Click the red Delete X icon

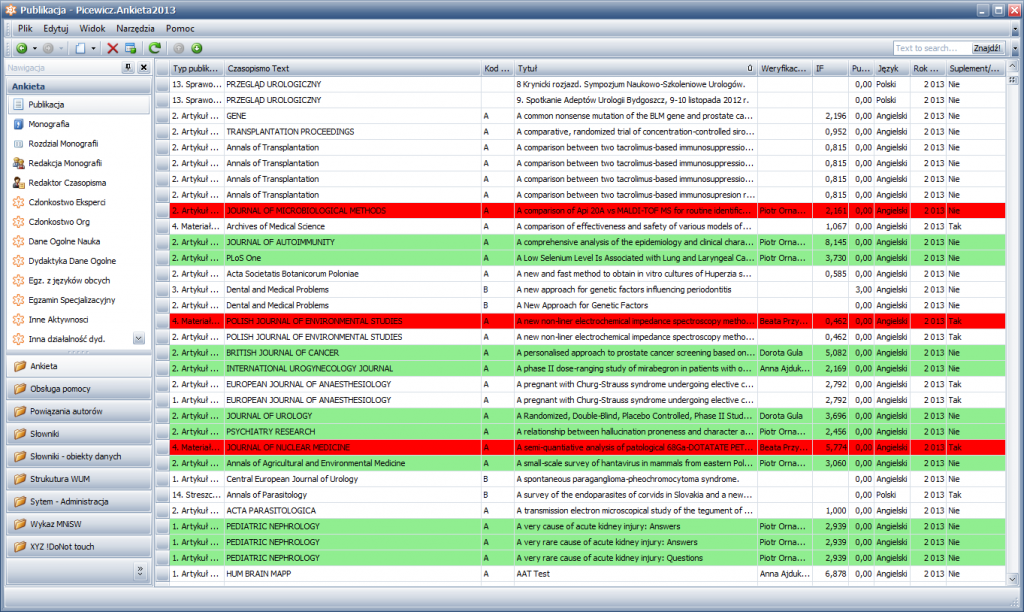[x=112, y=48]
